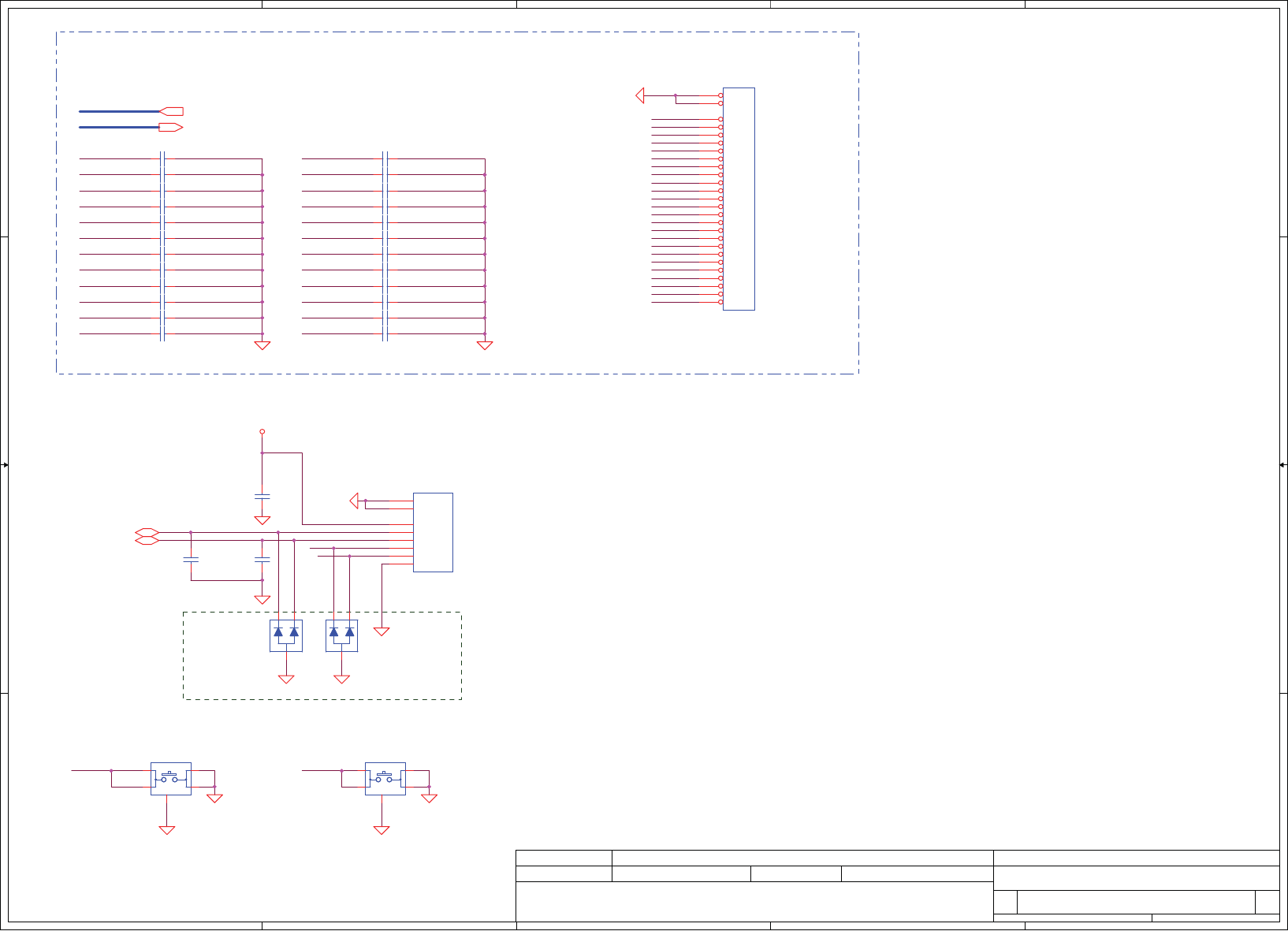
Task: Select ground directly below left pushbutton
Action: tap(166, 830)
